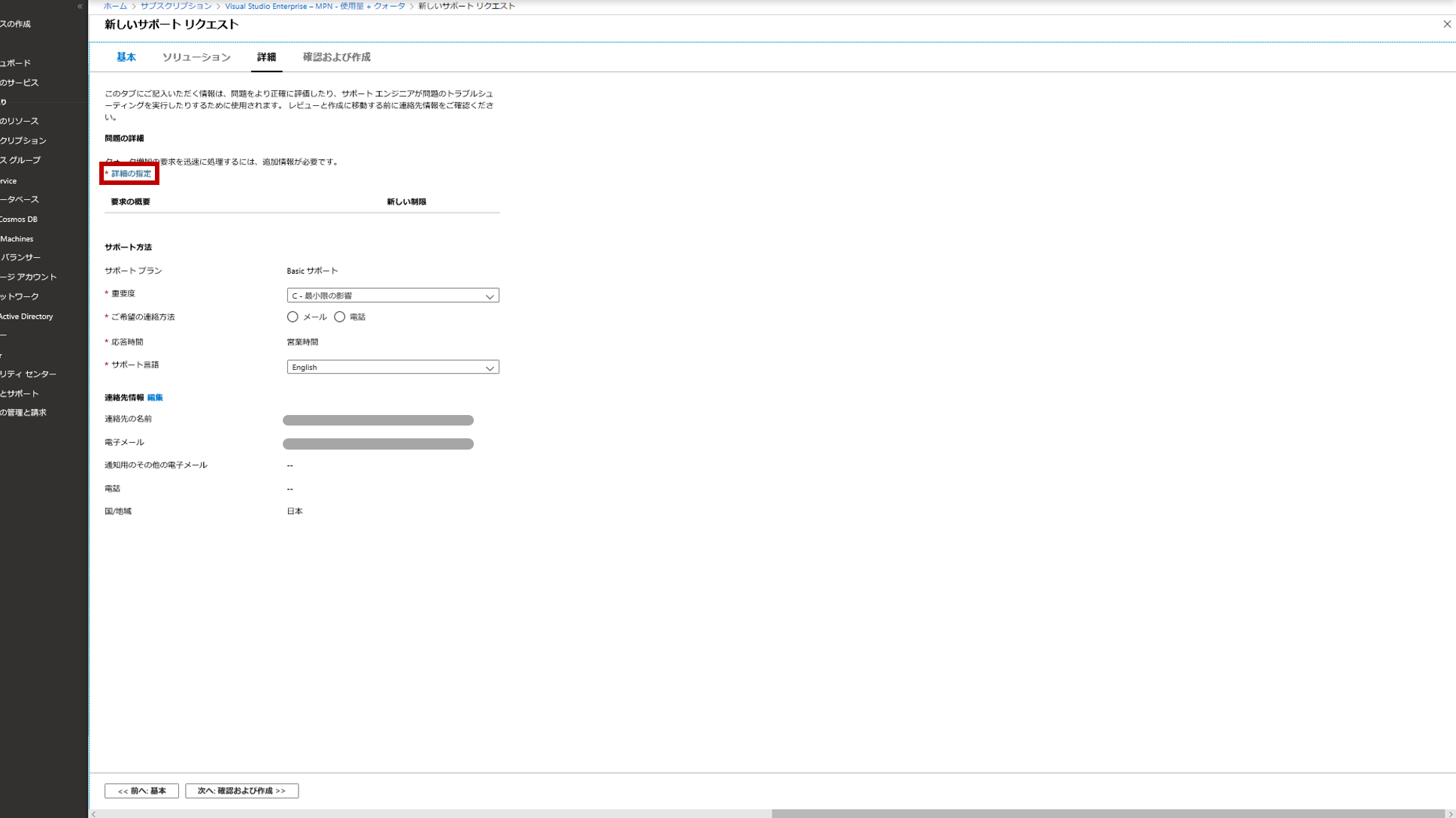Select 電話 contact method radio button
Image resolution: width=1456 pixels, height=818 pixels.
[340, 317]
